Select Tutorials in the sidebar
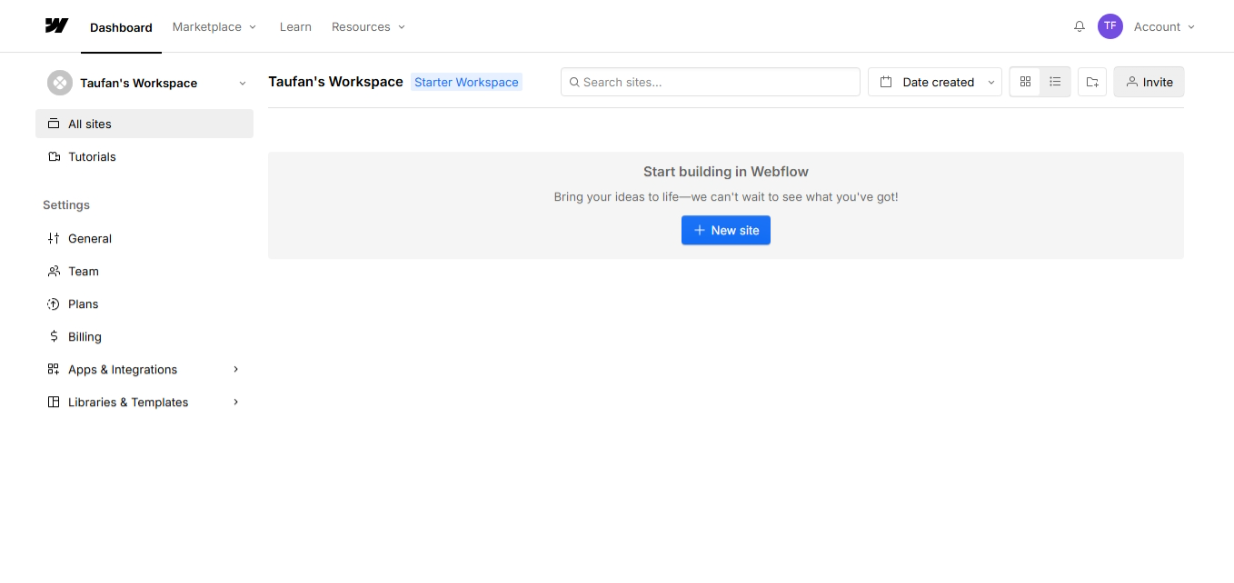 tap(91, 157)
